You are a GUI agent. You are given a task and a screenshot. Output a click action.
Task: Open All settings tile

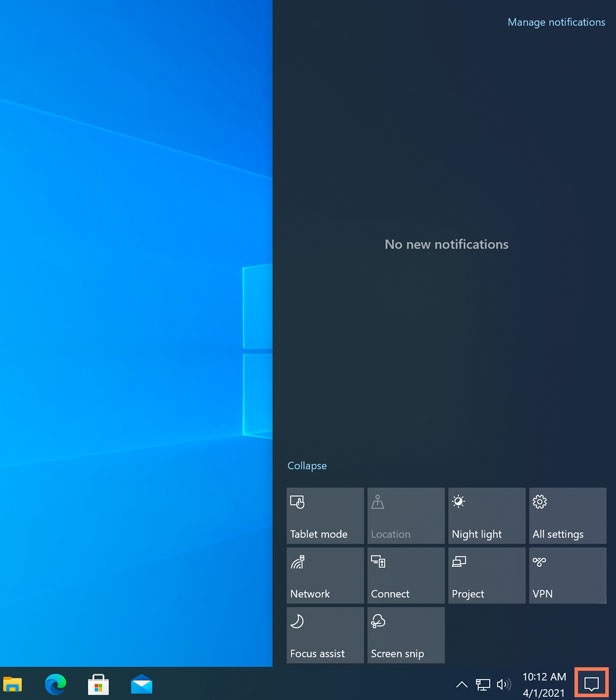coord(567,516)
